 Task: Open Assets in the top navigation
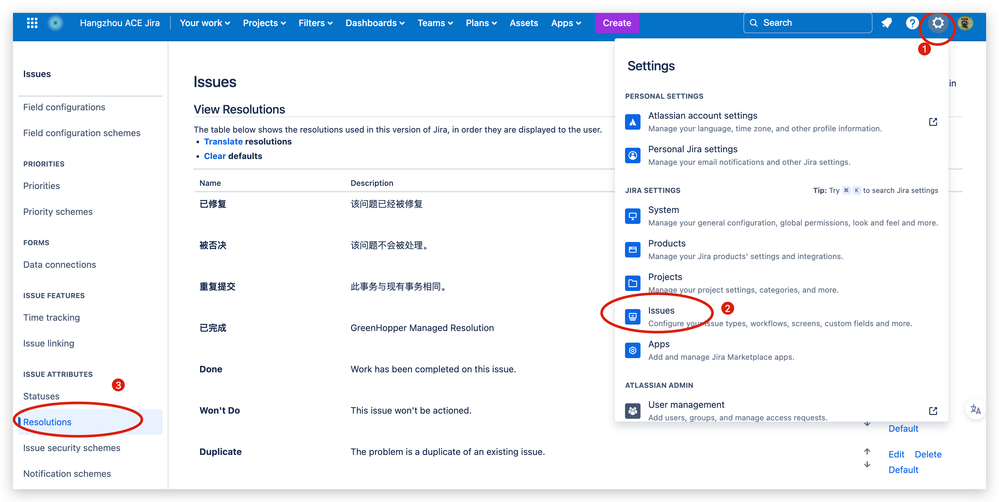[x=524, y=23]
